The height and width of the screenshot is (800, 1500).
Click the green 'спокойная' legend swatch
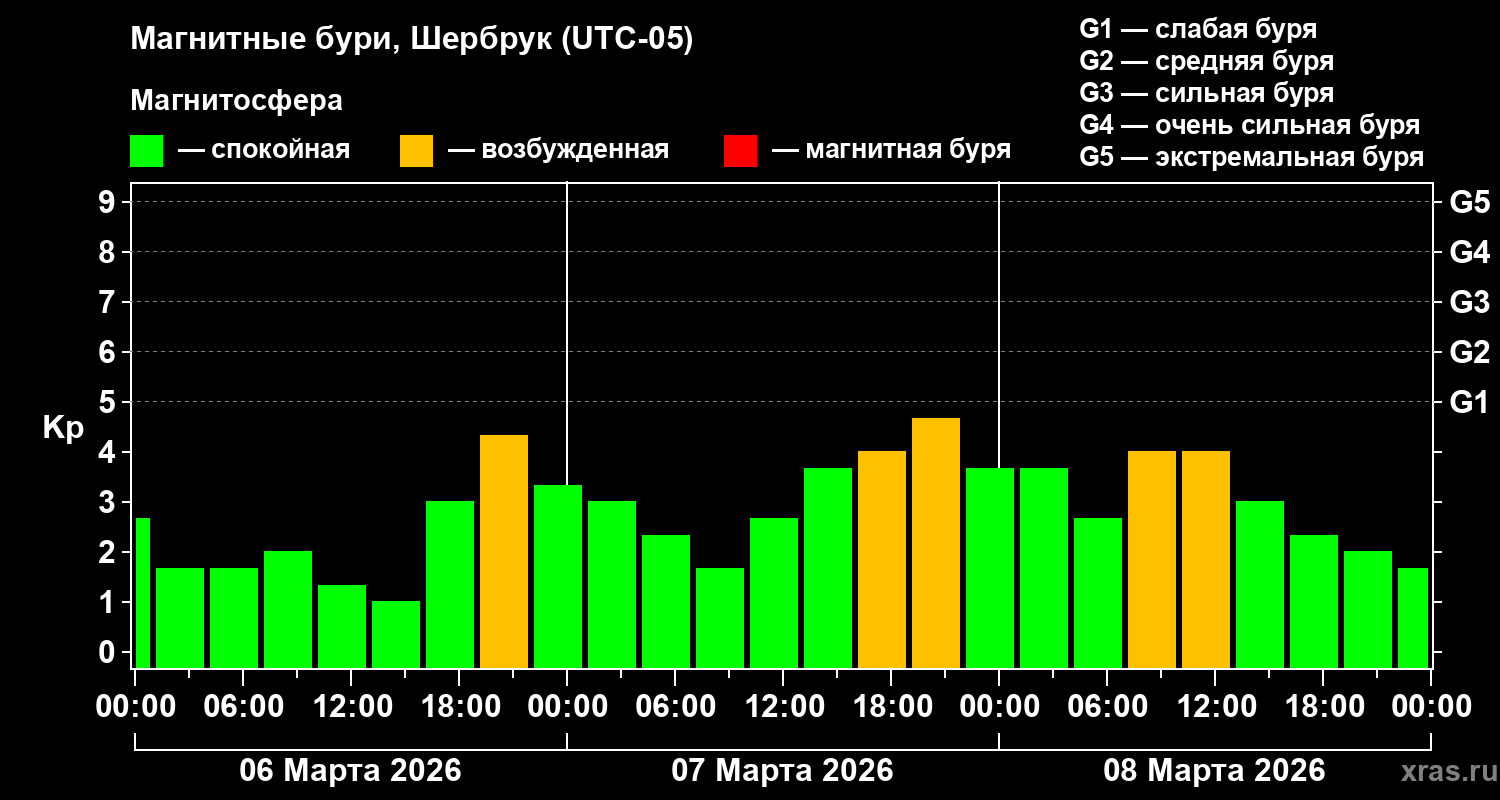146,151
